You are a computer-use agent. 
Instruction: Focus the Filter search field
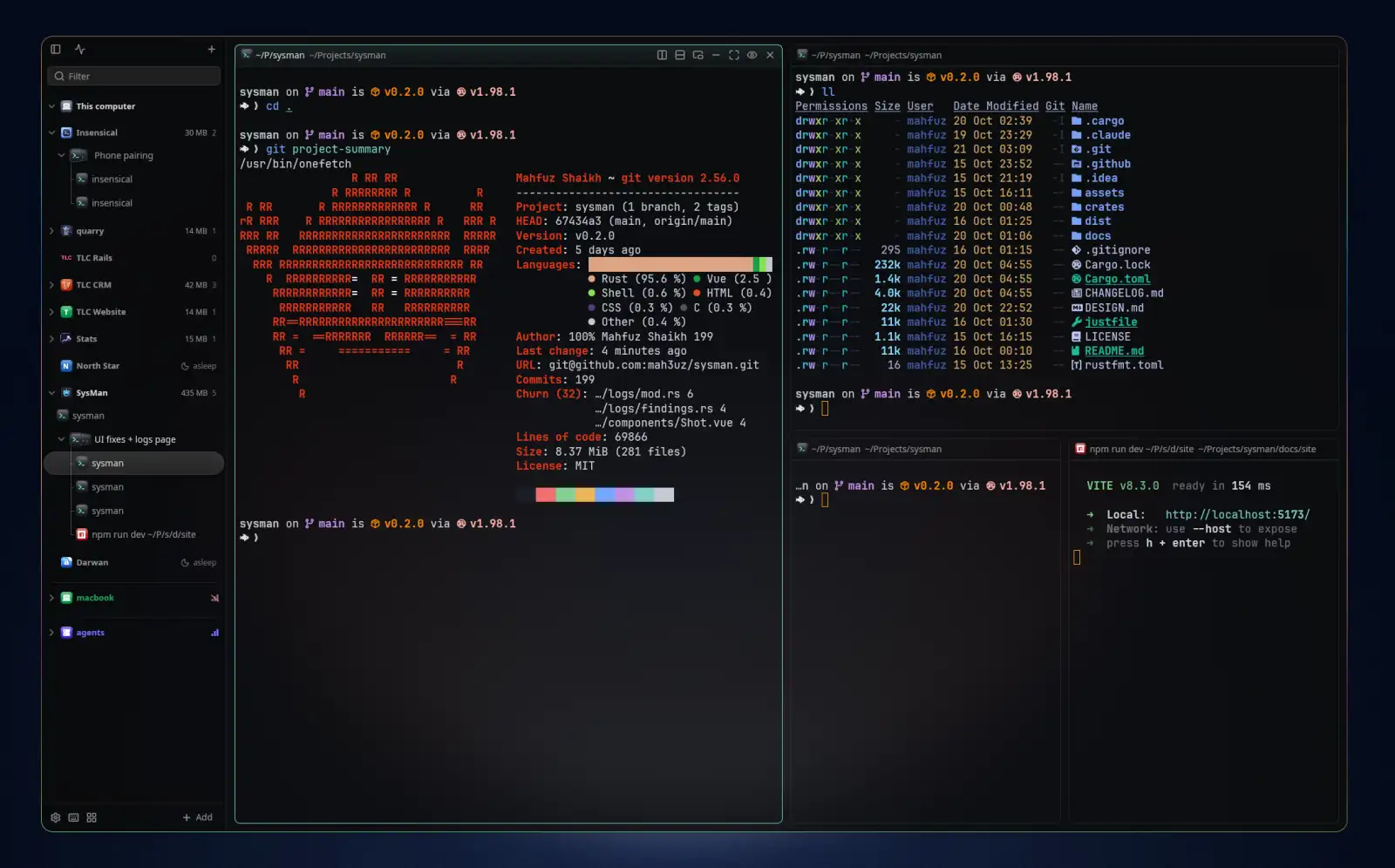tap(133, 76)
